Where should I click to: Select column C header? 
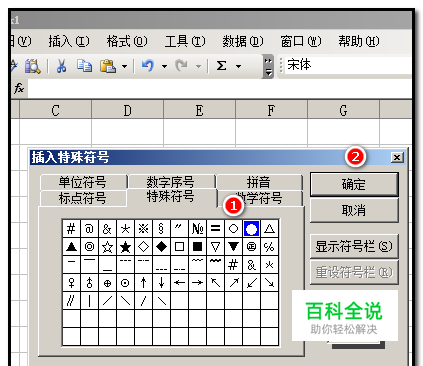tap(56, 110)
